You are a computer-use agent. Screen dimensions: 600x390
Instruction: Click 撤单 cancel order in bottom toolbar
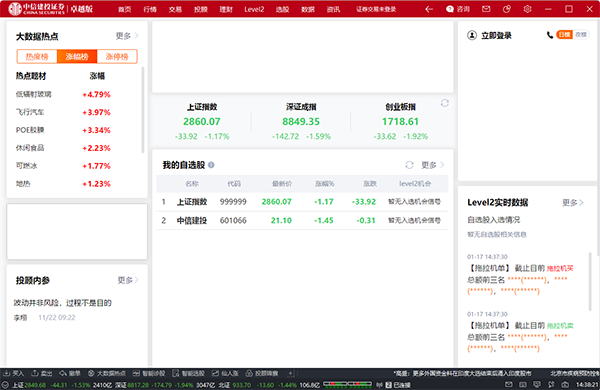tap(70, 373)
